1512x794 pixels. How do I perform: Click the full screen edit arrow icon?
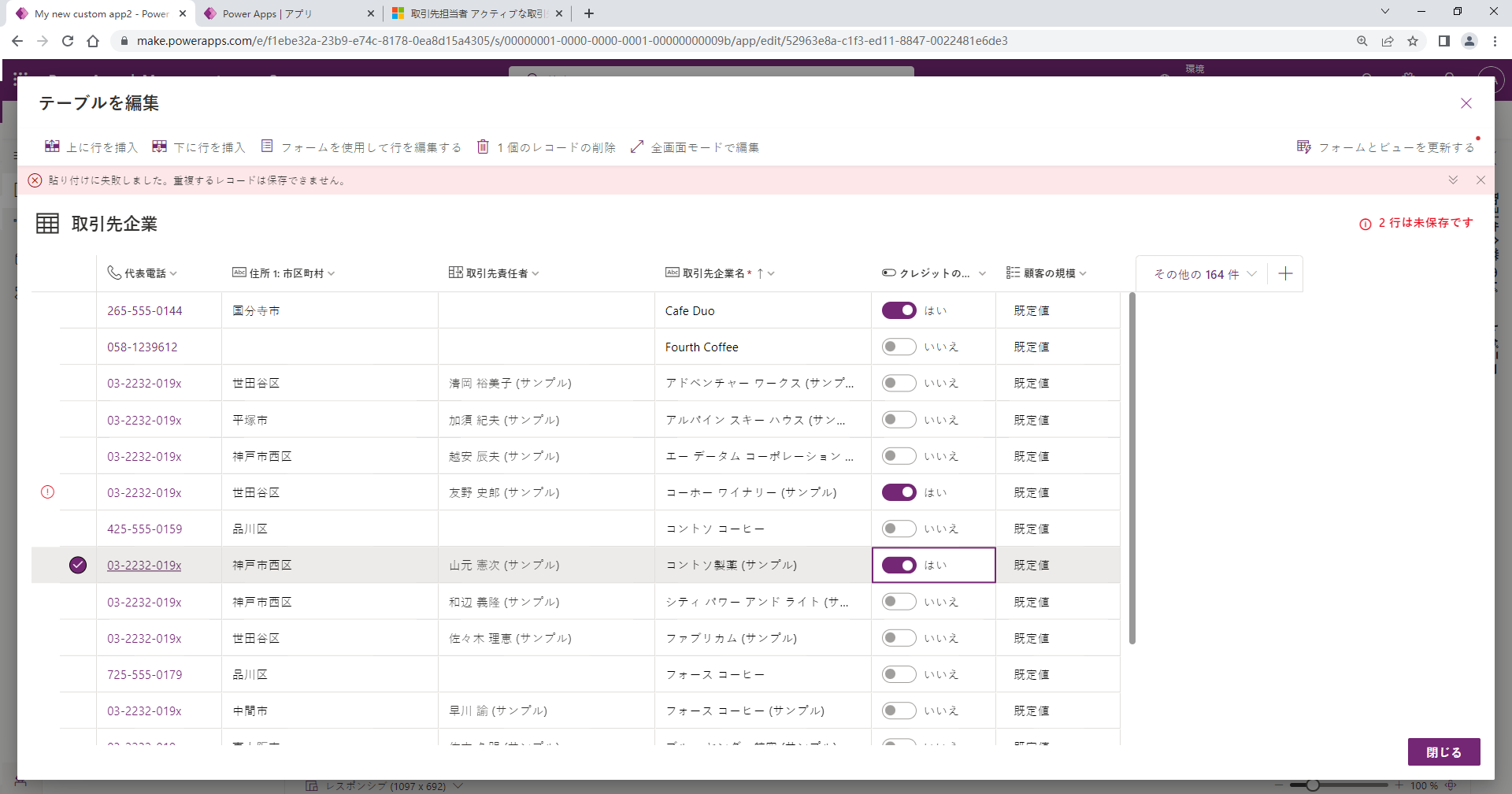tap(637, 147)
